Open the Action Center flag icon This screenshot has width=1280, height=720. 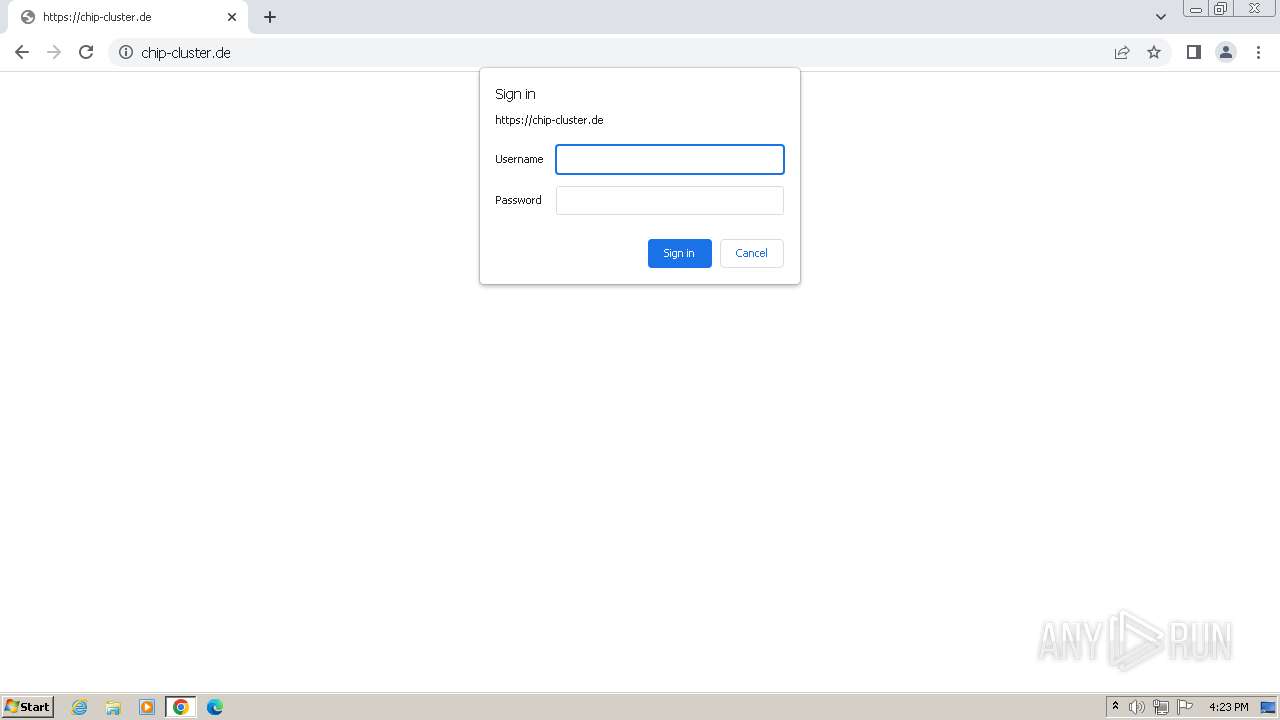point(1185,707)
